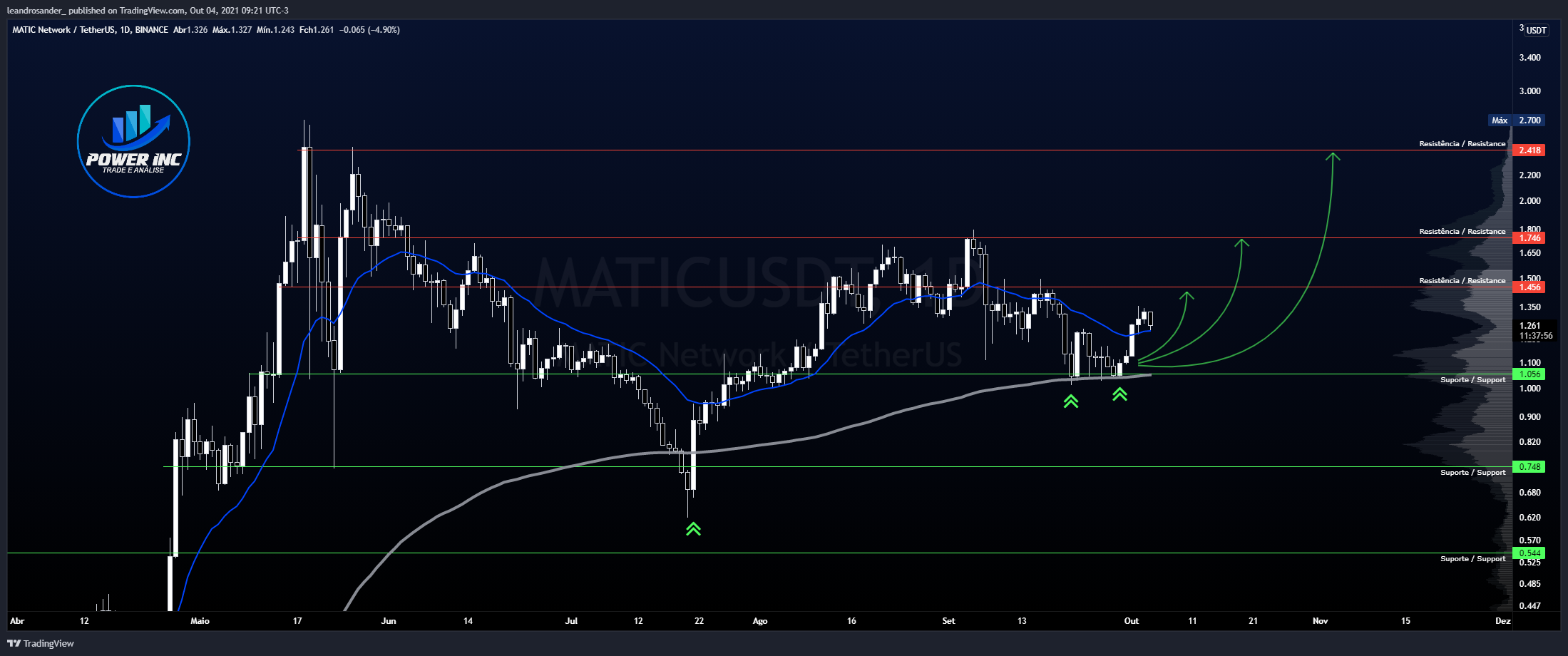Viewport: 1568px width, 656px height.
Task: Click the open value Abr1.326
Action: [190, 30]
